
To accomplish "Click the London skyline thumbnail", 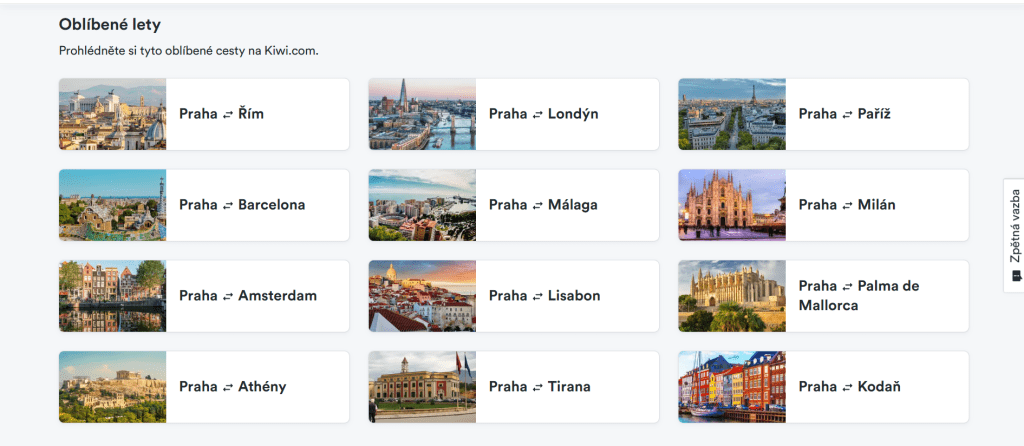I will (422, 114).
